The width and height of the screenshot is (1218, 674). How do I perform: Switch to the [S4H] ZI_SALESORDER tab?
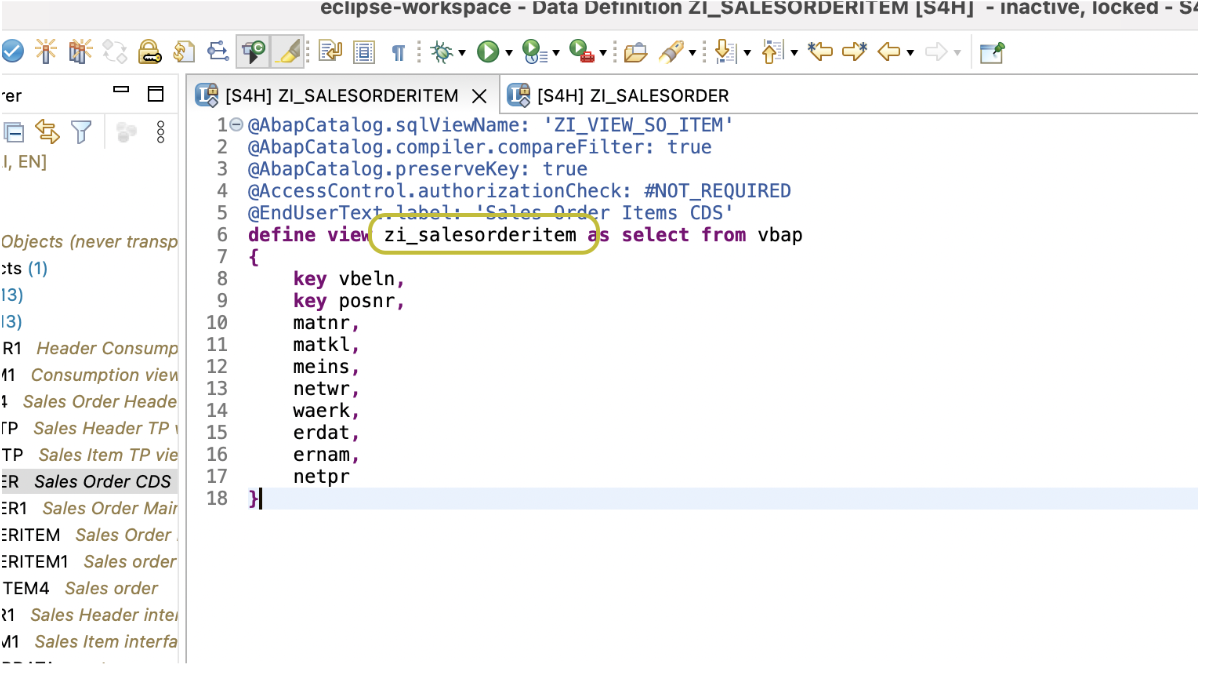620,95
